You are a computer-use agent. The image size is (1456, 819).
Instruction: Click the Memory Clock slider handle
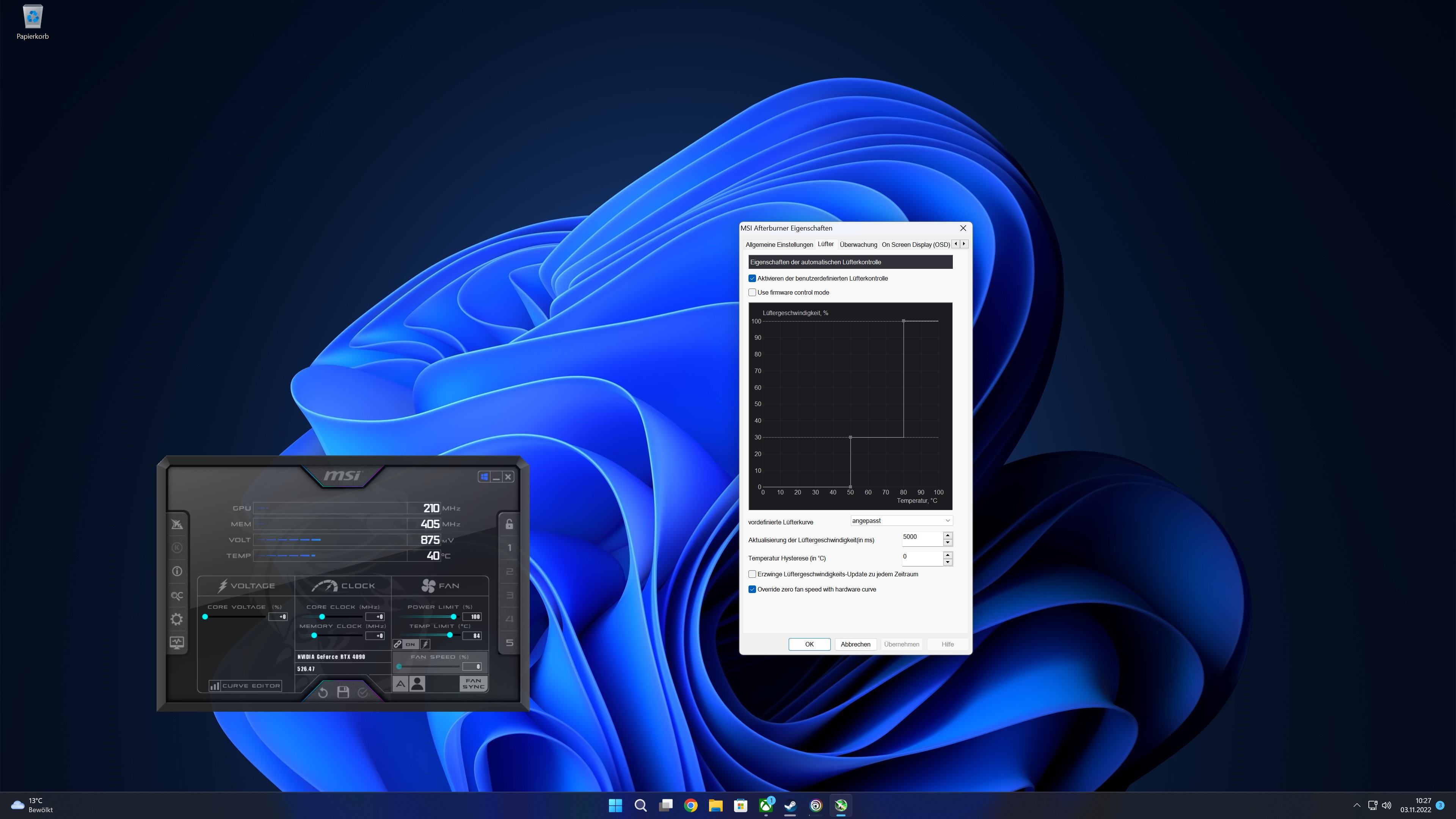pyautogui.click(x=314, y=636)
